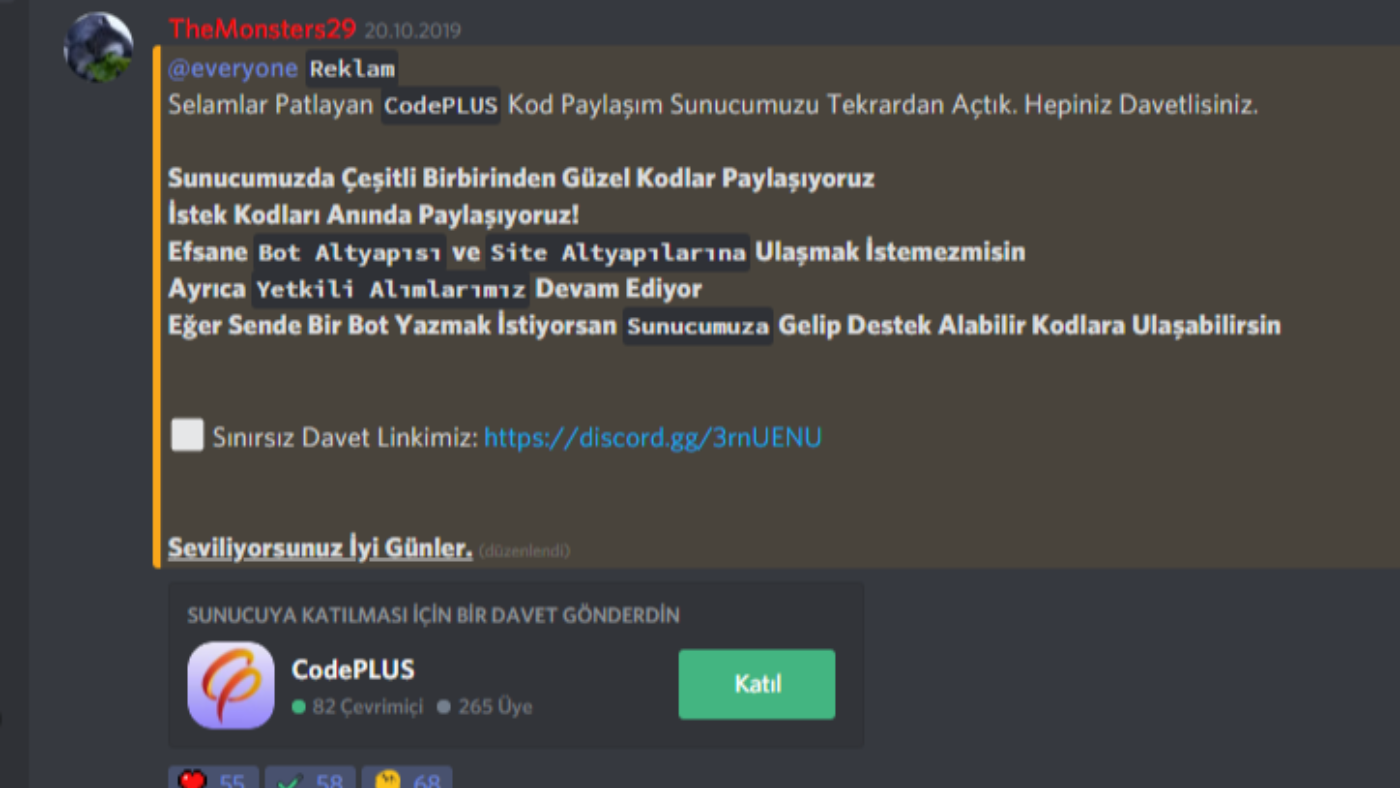Click the white square emoji before Sınırsız
The height and width of the screenshot is (788, 1400).
tap(187, 436)
